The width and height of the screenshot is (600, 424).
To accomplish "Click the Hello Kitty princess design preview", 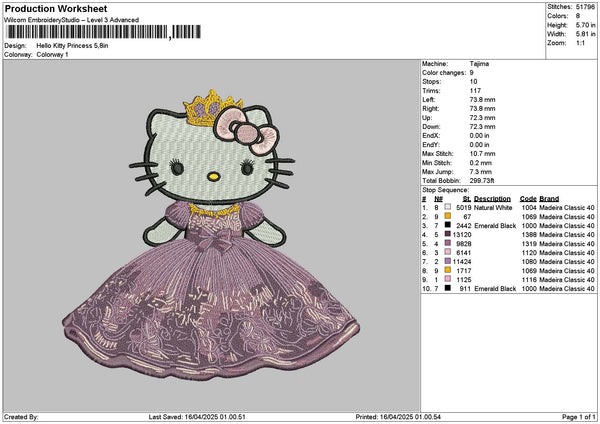I will [212, 234].
